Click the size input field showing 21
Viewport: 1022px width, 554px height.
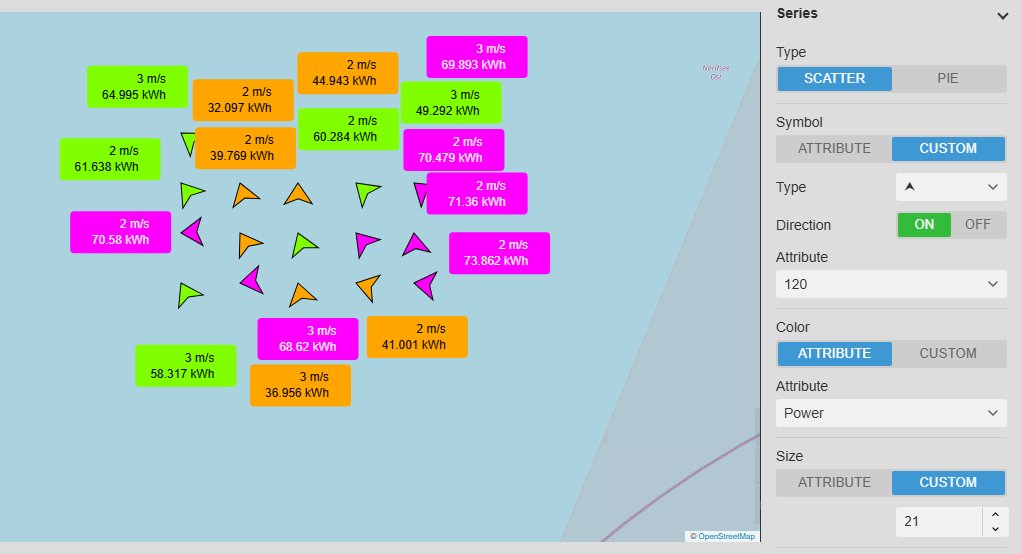click(939, 521)
